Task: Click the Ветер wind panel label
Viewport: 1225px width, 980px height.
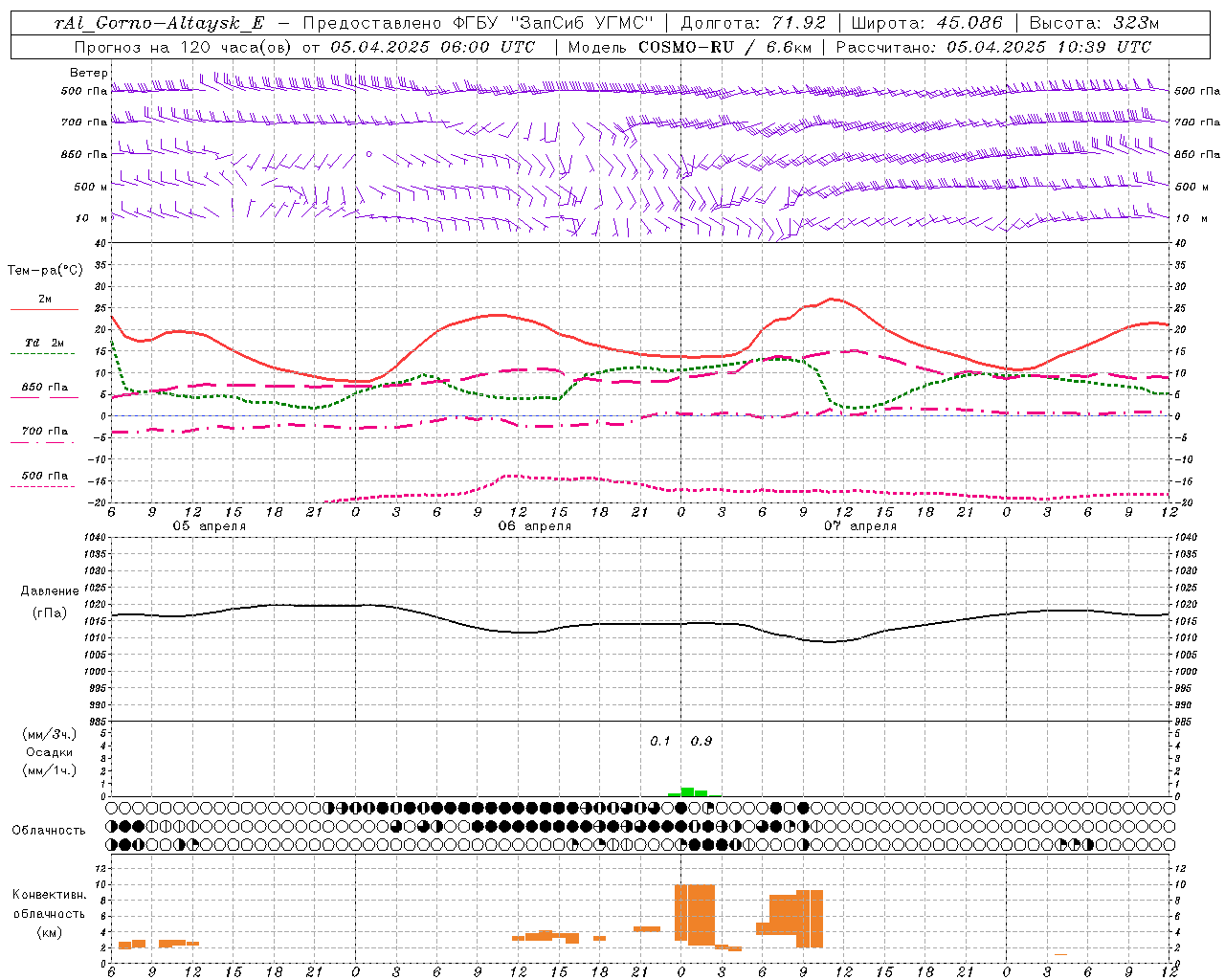Action: click(89, 73)
